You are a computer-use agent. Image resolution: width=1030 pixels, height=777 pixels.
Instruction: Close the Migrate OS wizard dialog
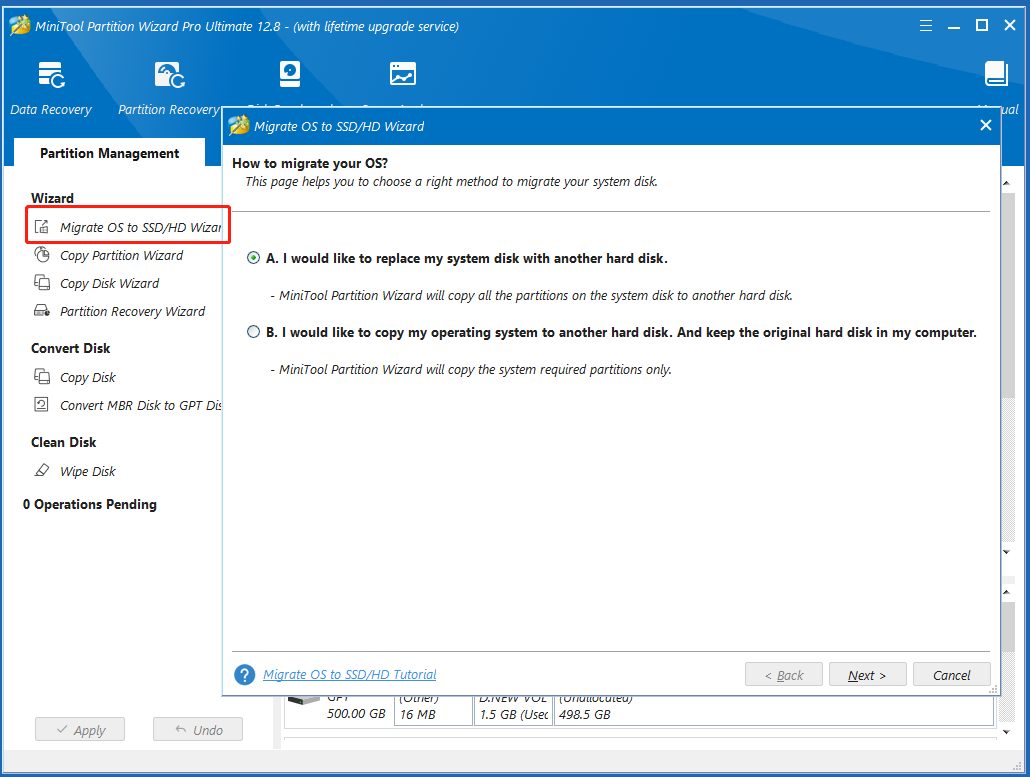pos(985,126)
